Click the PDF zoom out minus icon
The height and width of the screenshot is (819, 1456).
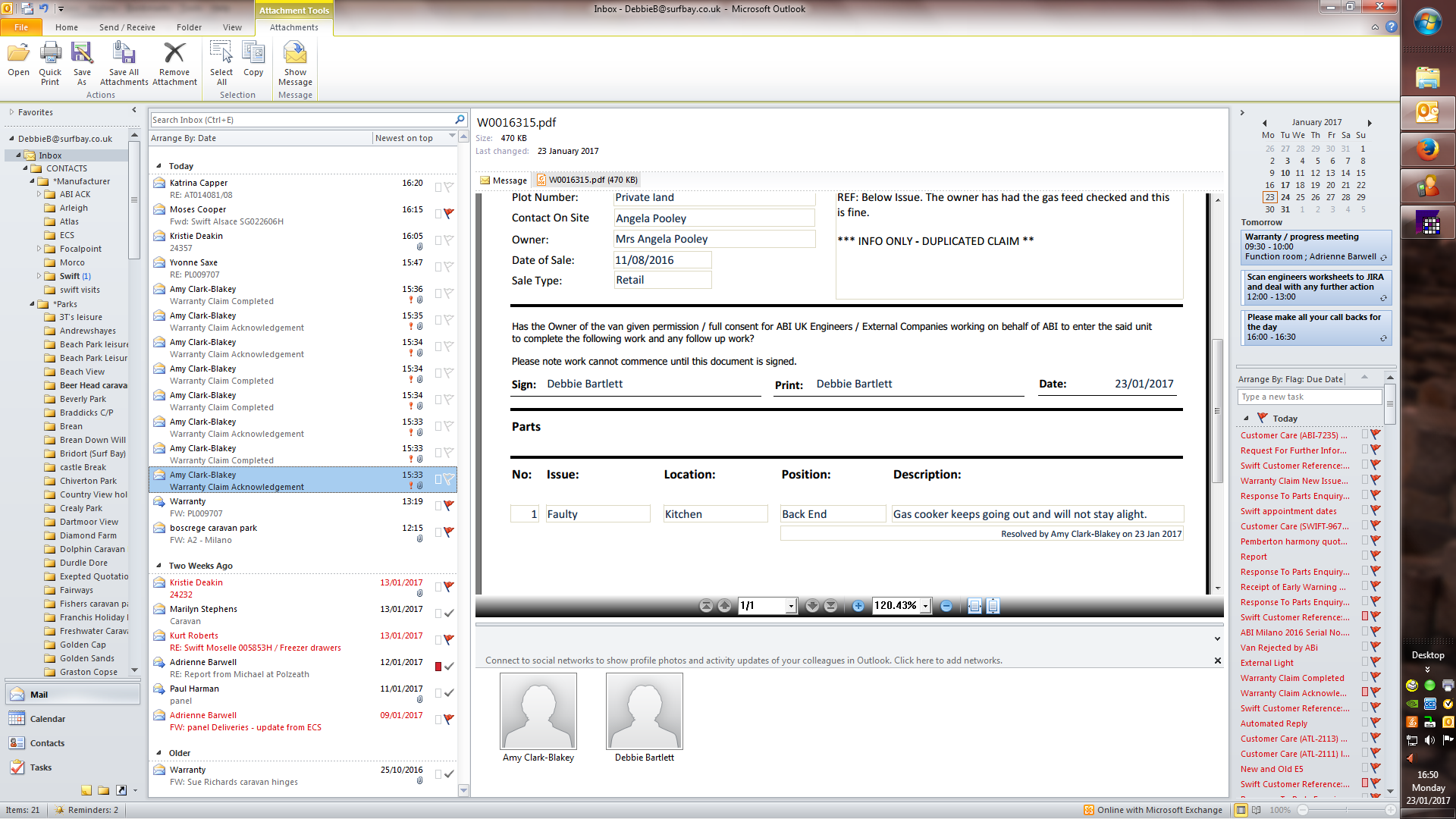click(946, 606)
